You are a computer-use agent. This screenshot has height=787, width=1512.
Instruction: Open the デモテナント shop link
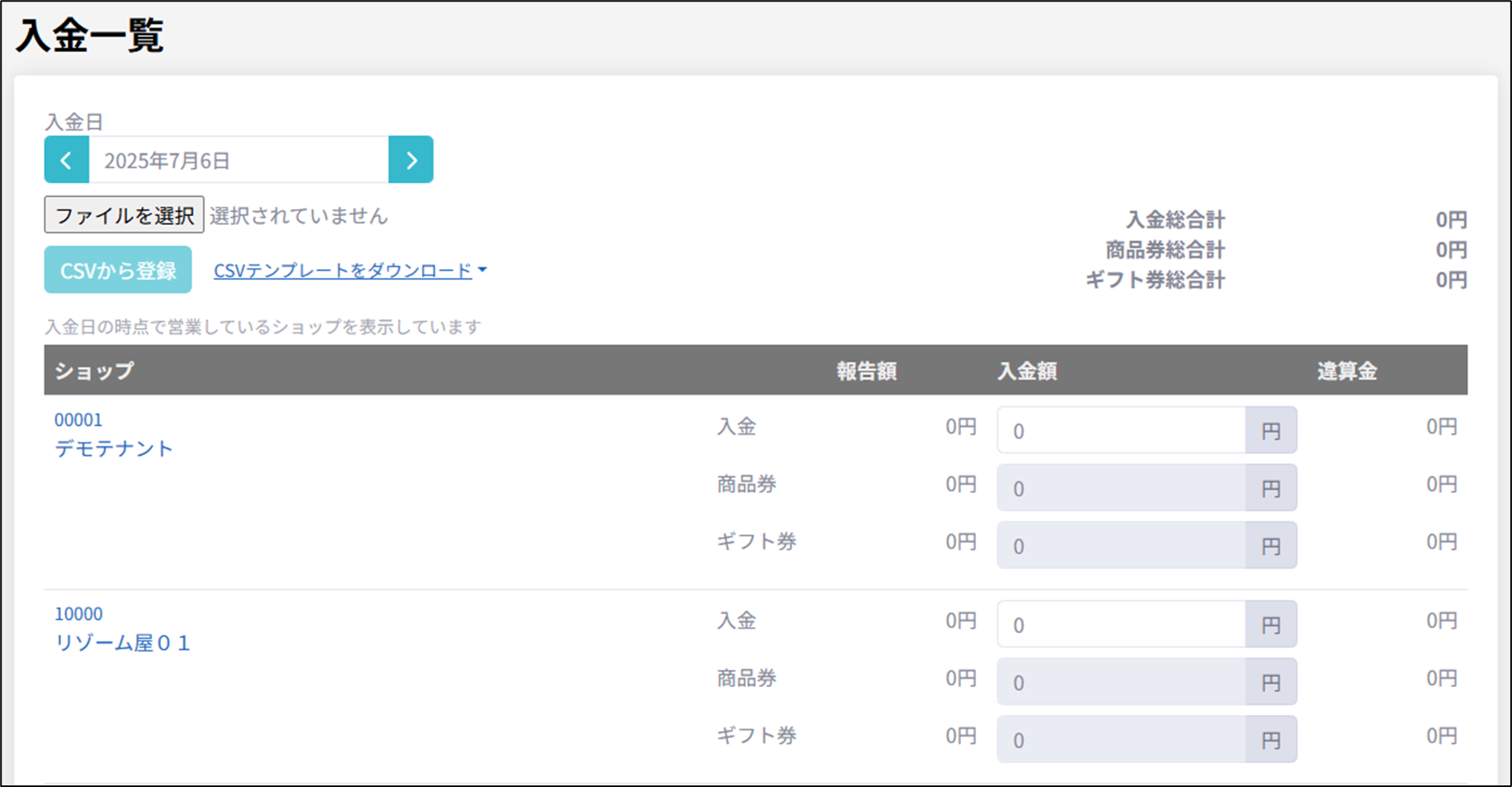pyautogui.click(x=114, y=448)
